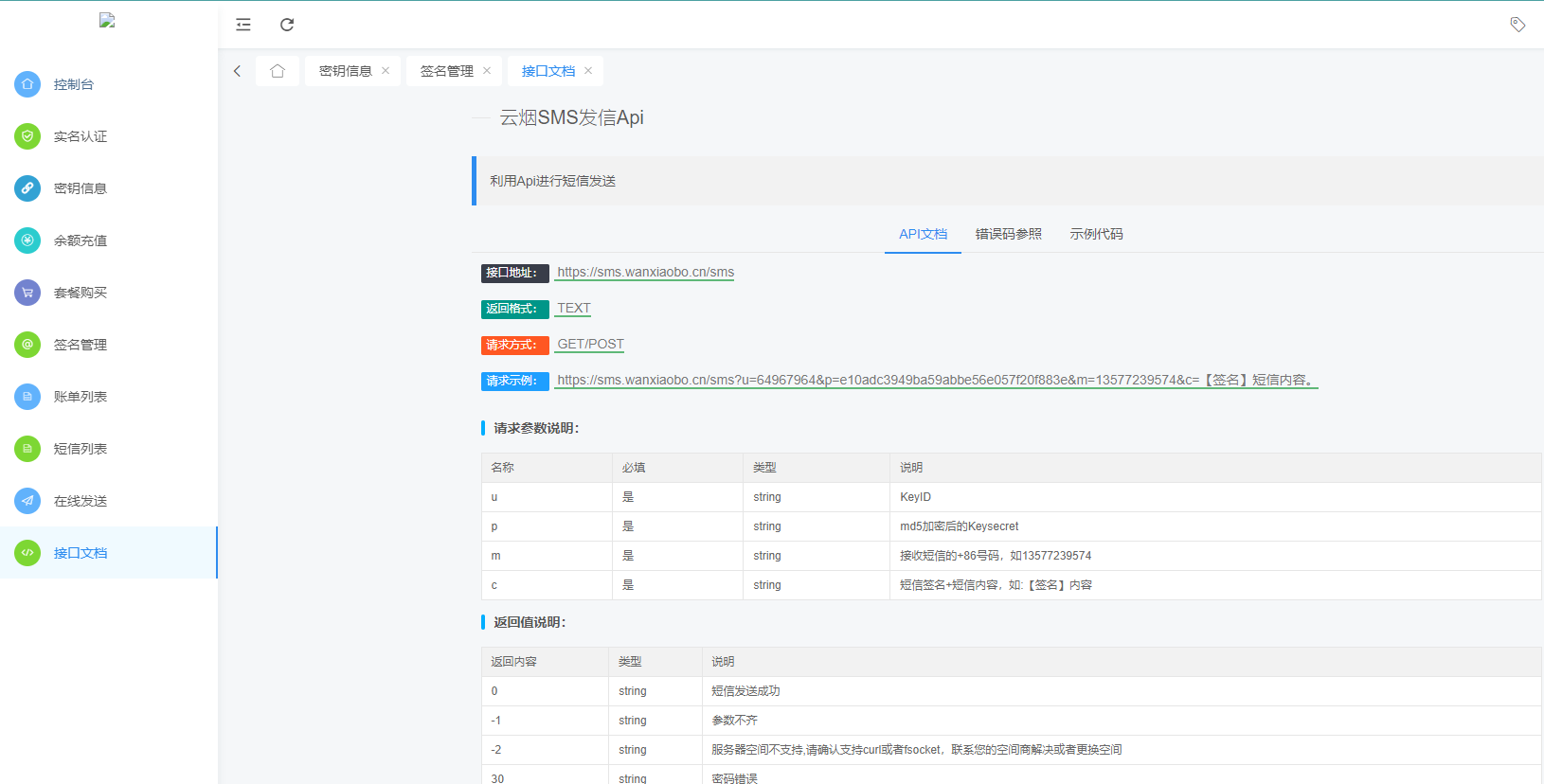
Task: Click the 套餐购买 cart icon
Action: 27,293
